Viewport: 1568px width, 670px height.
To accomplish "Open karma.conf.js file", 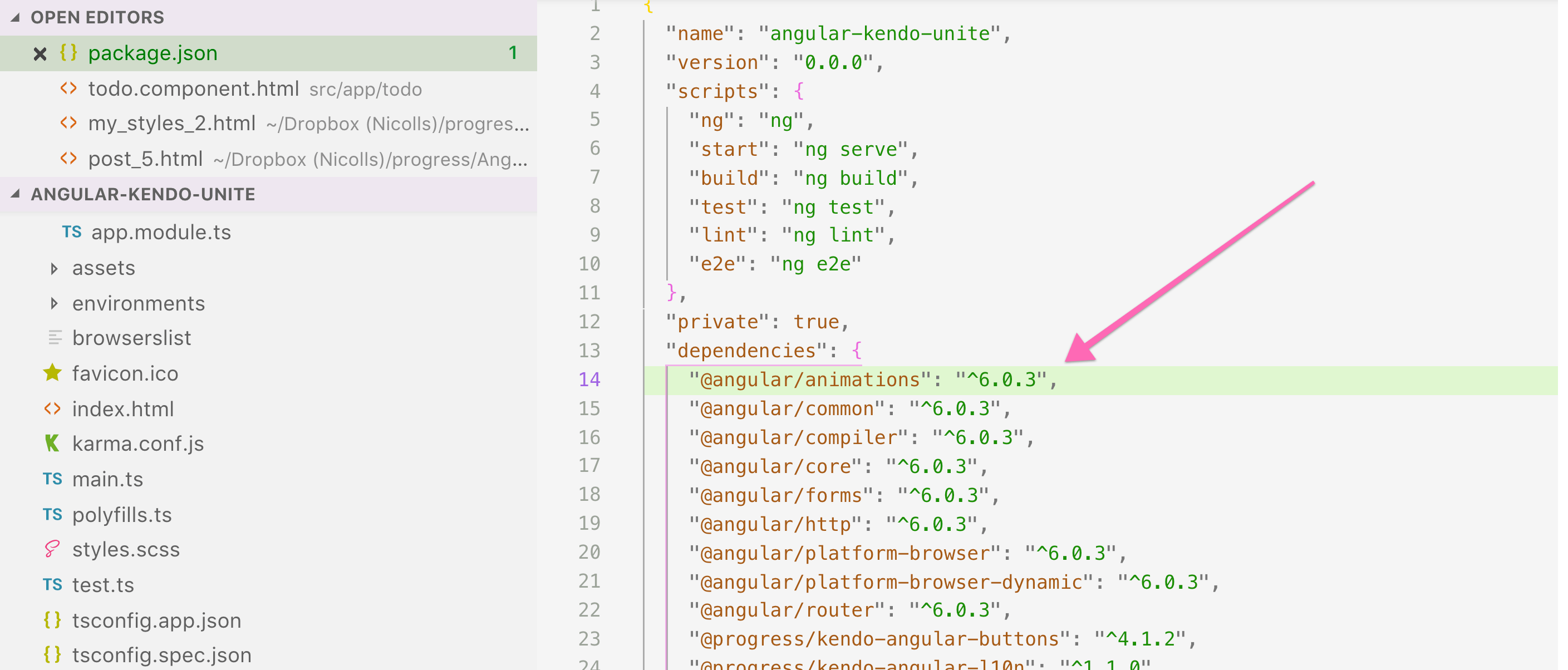I will (138, 444).
